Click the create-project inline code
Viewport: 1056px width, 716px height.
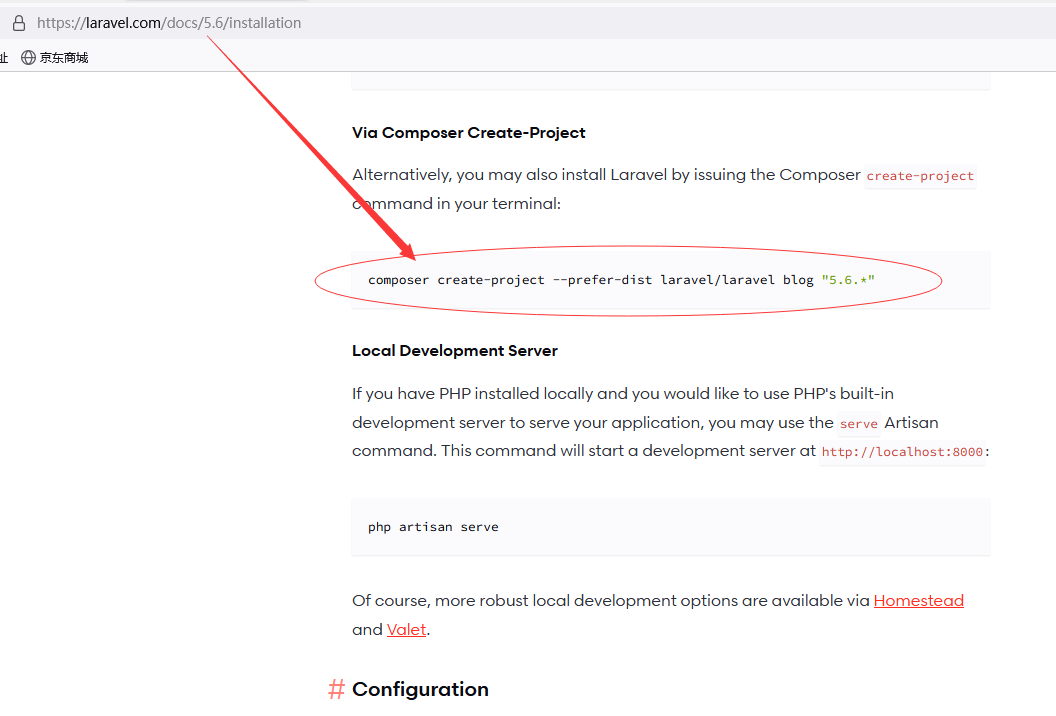(920, 176)
